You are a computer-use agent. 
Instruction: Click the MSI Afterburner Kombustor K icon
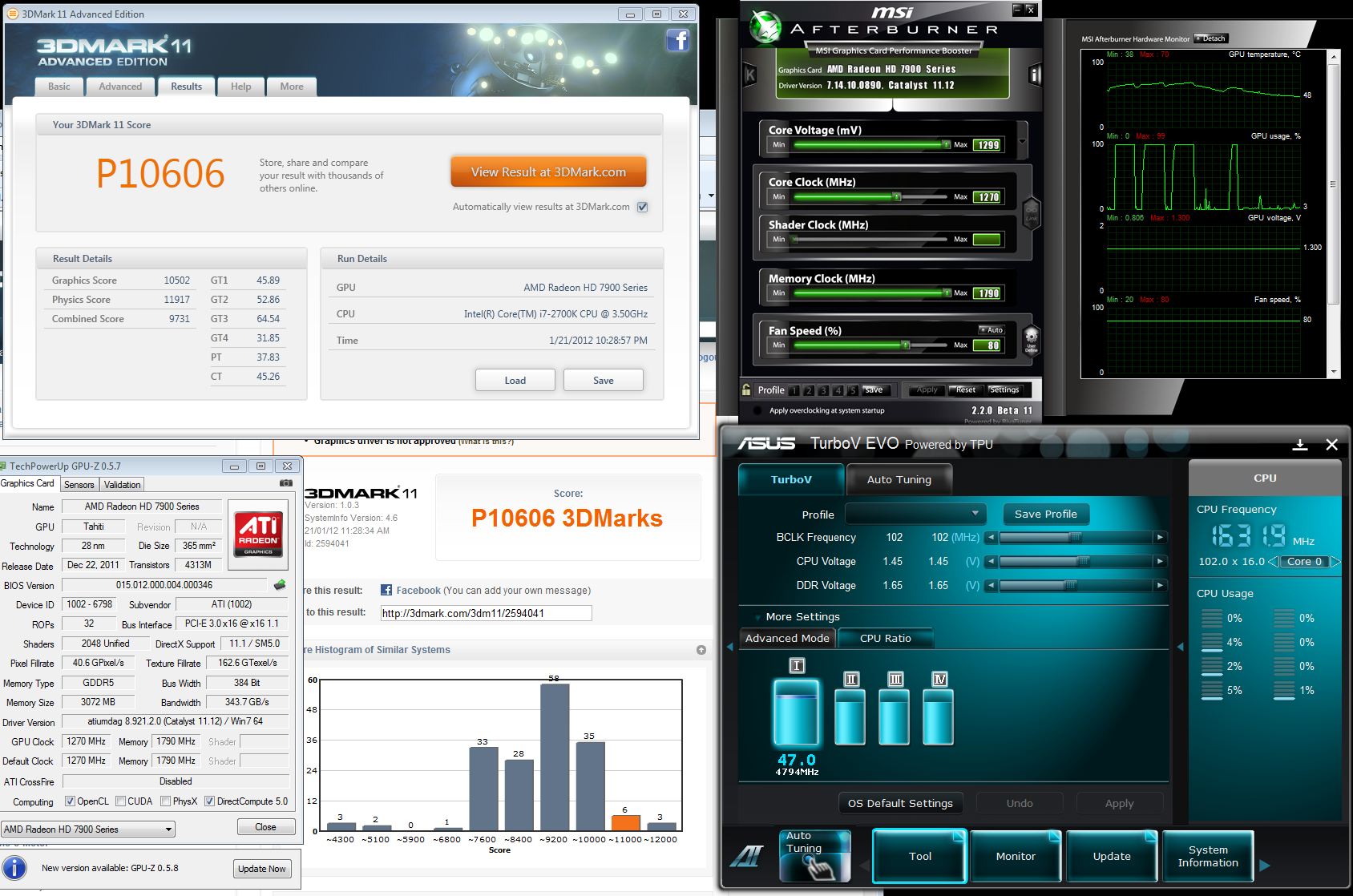pyautogui.click(x=750, y=75)
